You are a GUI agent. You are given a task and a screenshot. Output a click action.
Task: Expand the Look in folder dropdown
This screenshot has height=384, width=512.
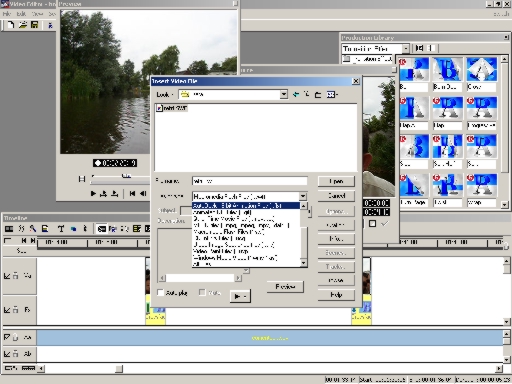tap(284, 94)
